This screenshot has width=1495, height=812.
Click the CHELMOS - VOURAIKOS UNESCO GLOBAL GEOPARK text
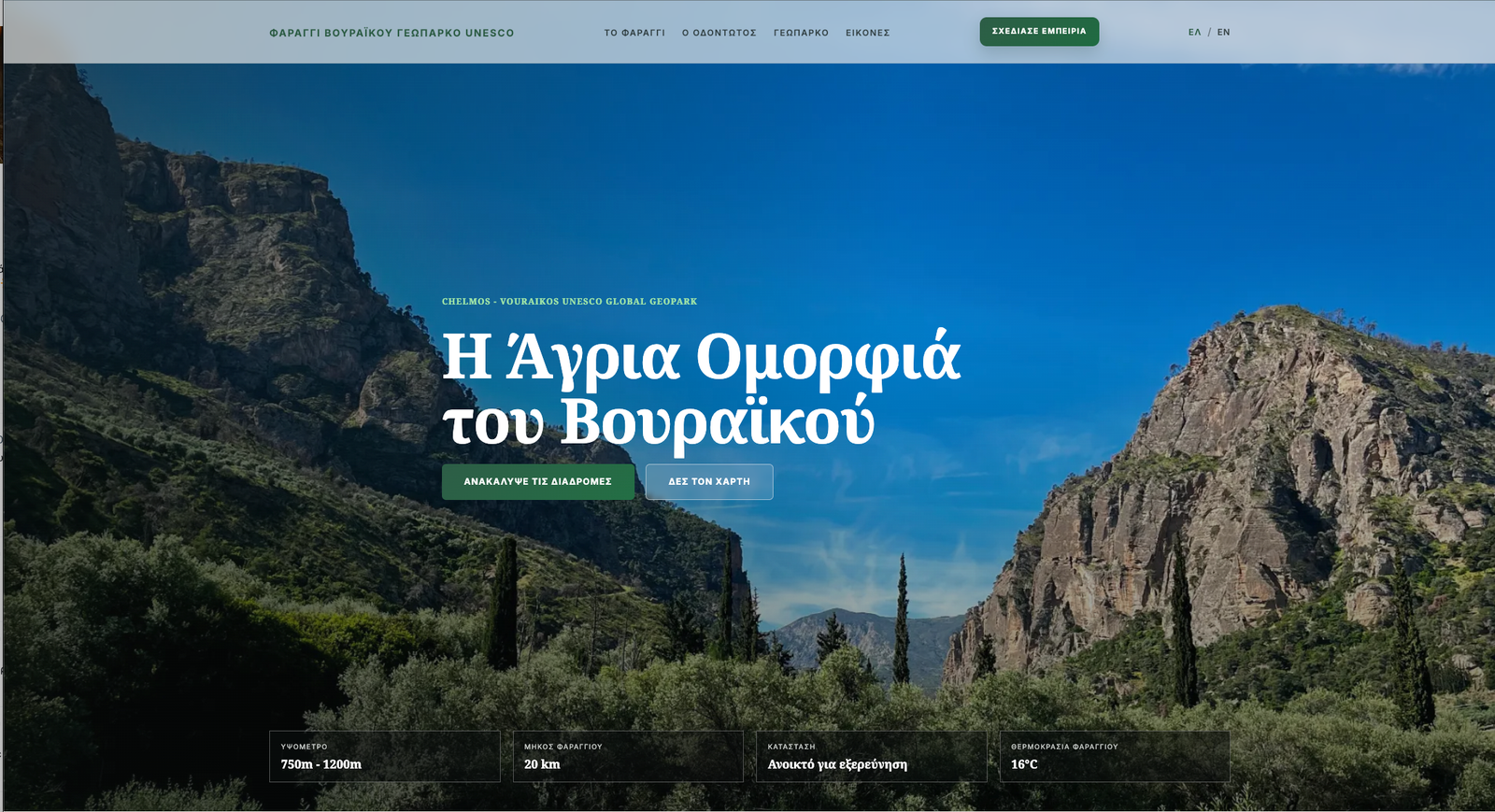click(x=570, y=302)
